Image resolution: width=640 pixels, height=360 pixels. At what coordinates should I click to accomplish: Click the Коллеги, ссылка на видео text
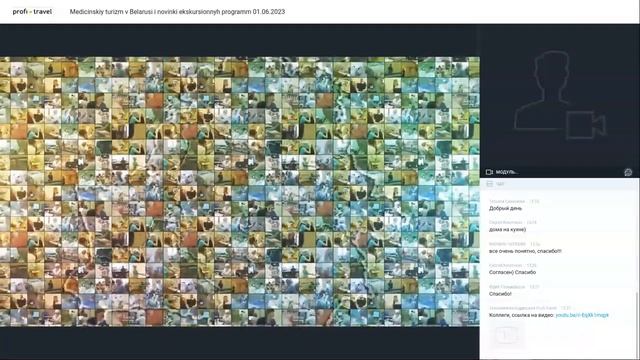tap(521, 315)
